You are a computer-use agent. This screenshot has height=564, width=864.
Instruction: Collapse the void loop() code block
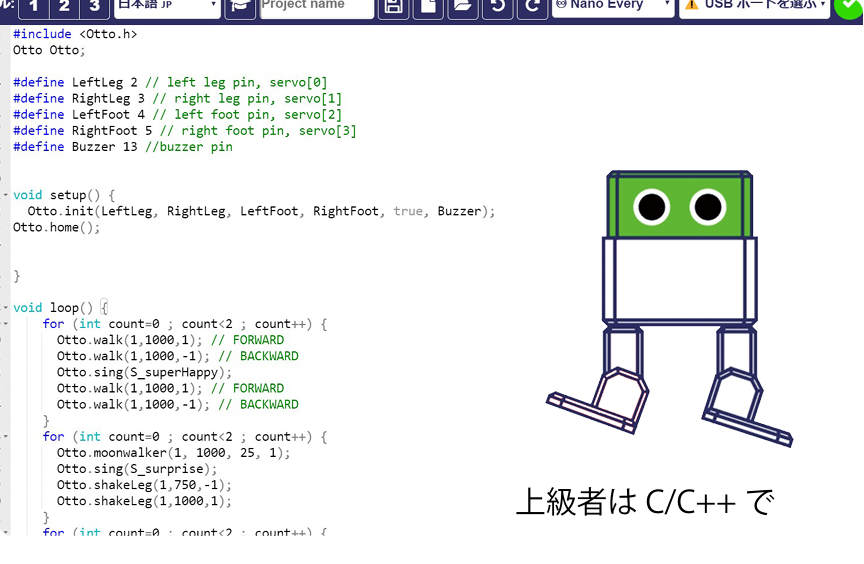[6, 308]
